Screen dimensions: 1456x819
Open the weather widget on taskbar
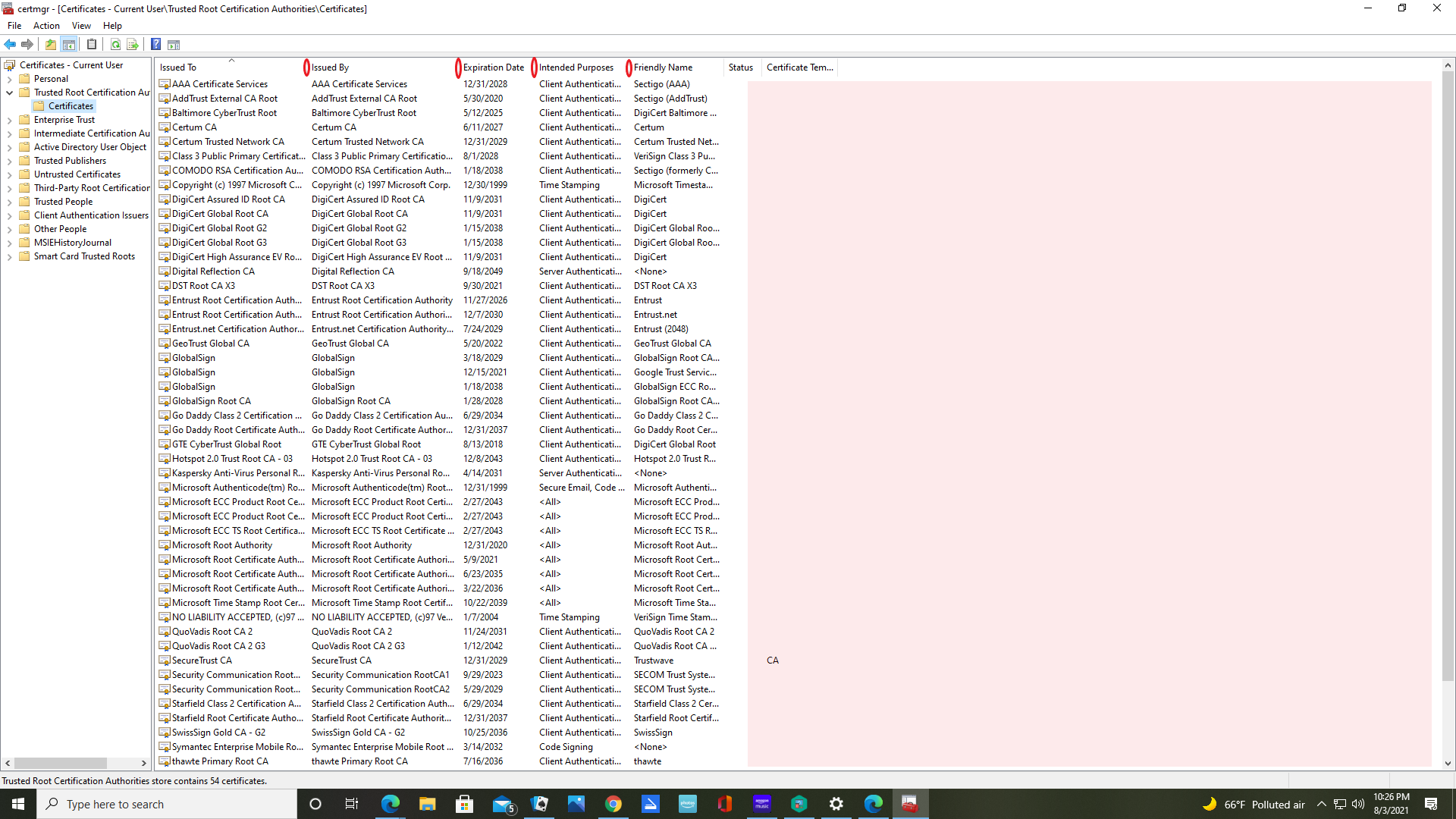click(x=1254, y=804)
